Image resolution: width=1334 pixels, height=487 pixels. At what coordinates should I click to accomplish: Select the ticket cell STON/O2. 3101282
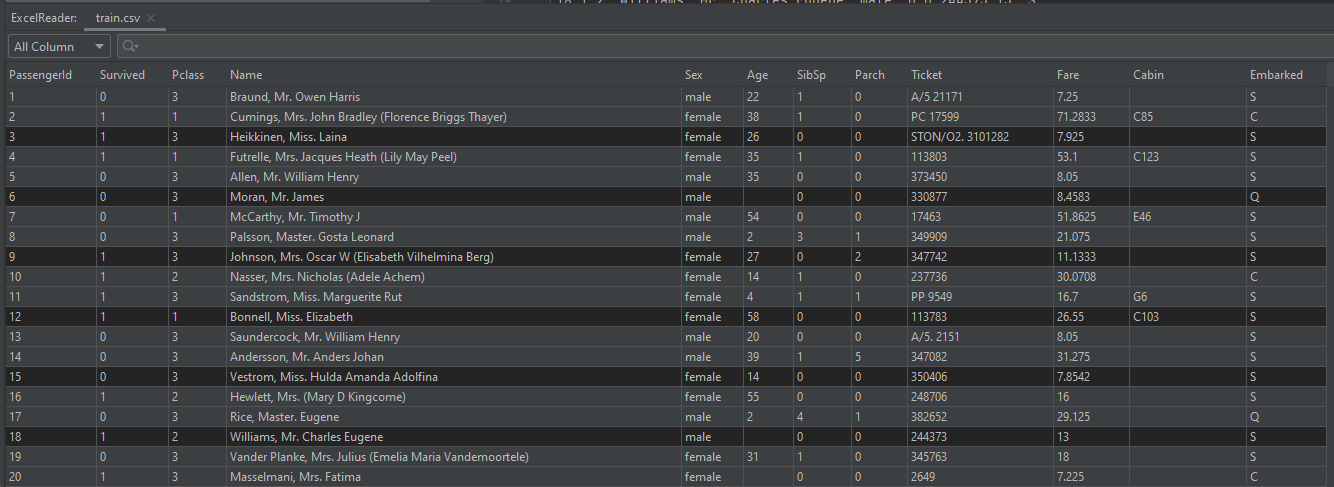[x=960, y=137]
